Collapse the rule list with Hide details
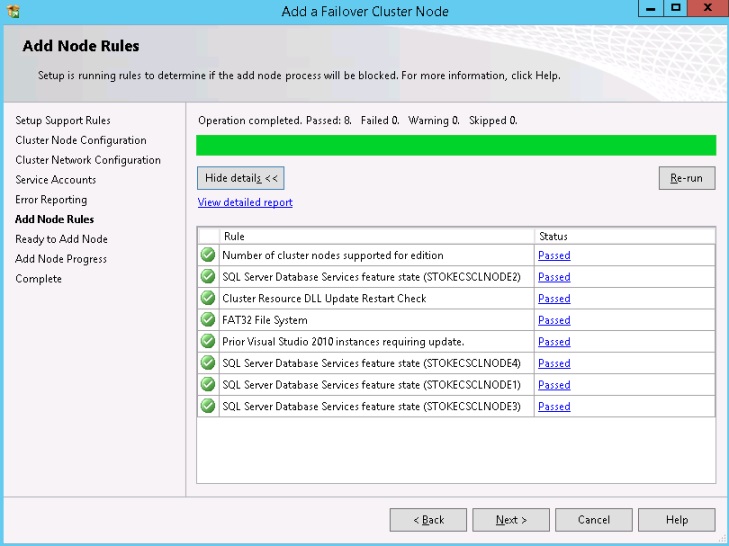This screenshot has height=546, width=729. click(241, 178)
